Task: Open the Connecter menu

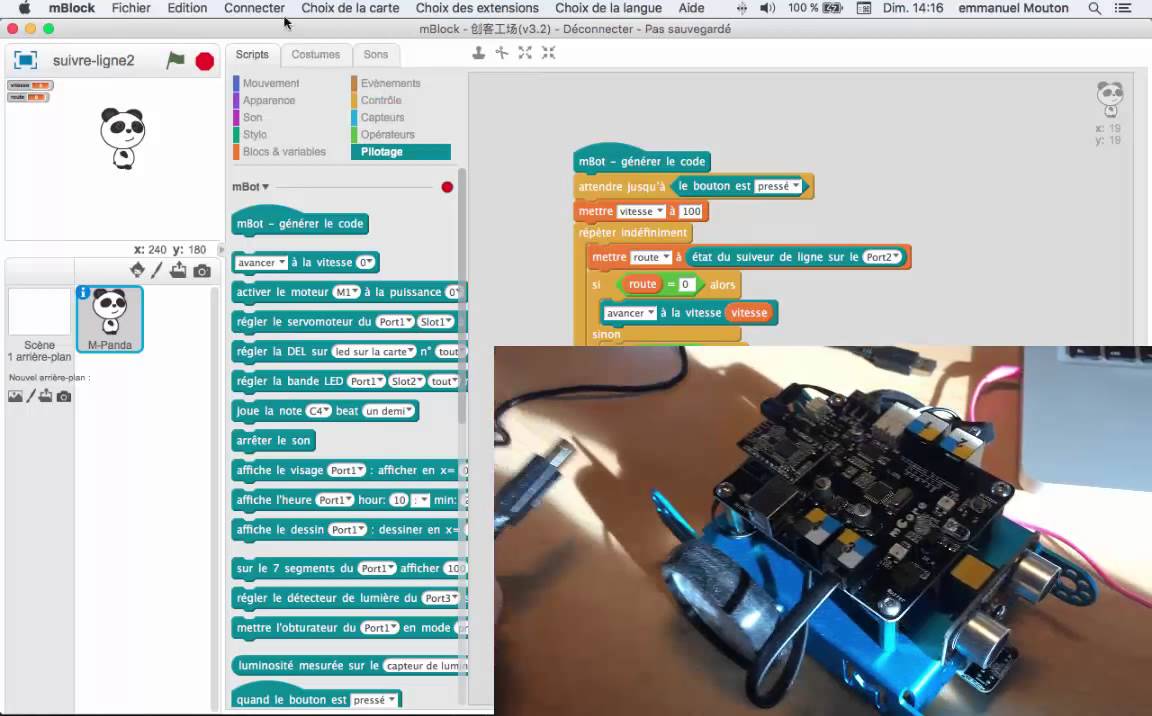Action: click(x=254, y=8)
